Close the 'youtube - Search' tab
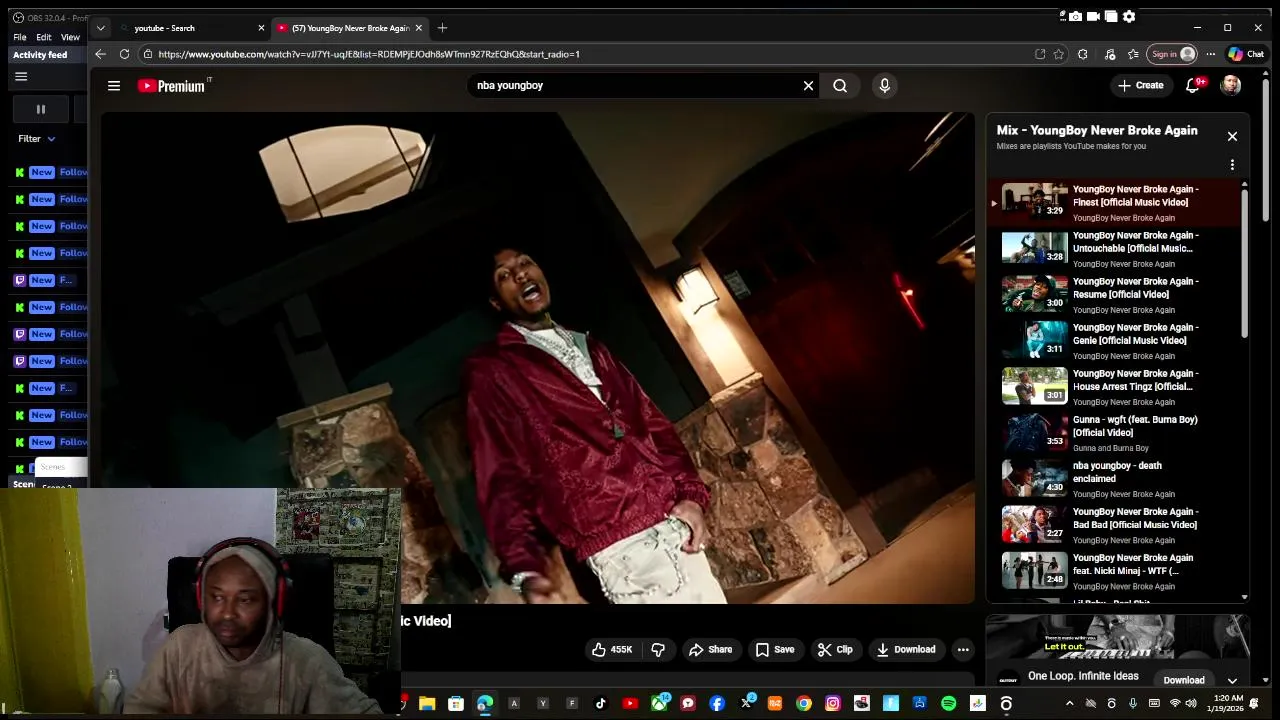1280x720 pixels. point(261,28)
